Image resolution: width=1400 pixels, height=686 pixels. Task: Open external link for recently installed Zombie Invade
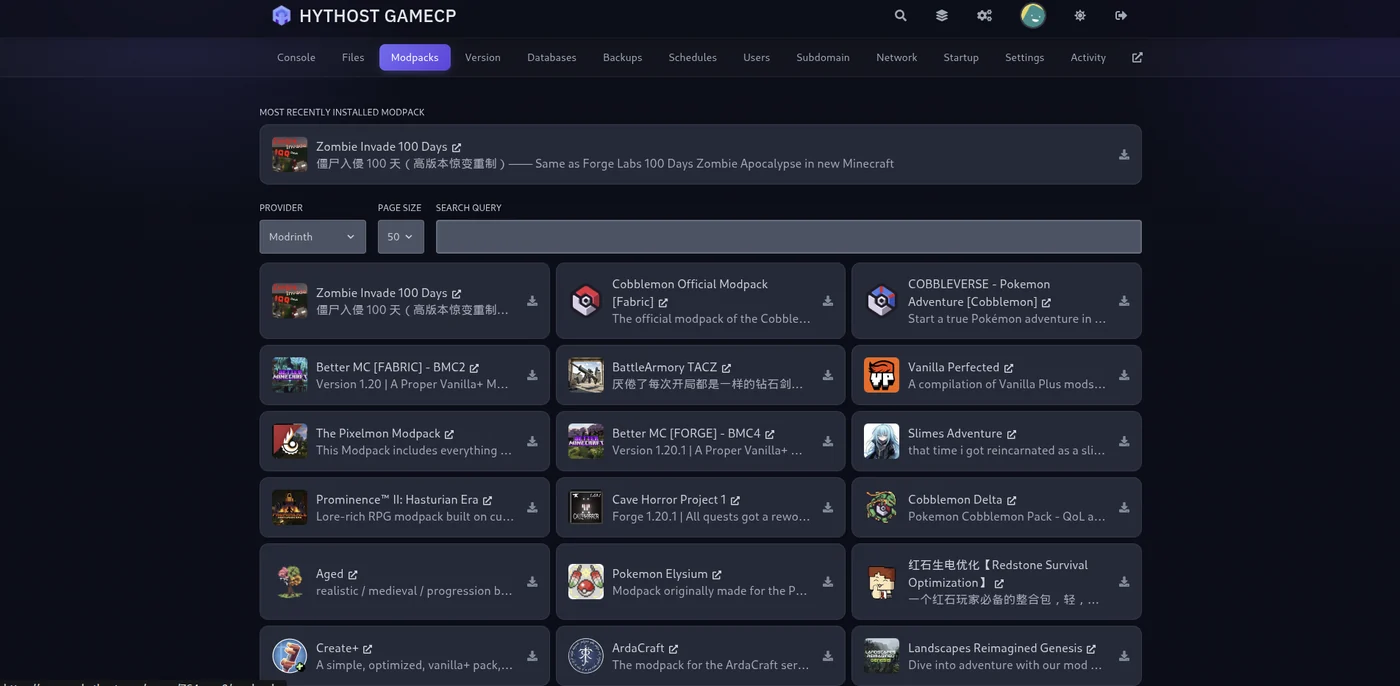(x=457, y=148)
